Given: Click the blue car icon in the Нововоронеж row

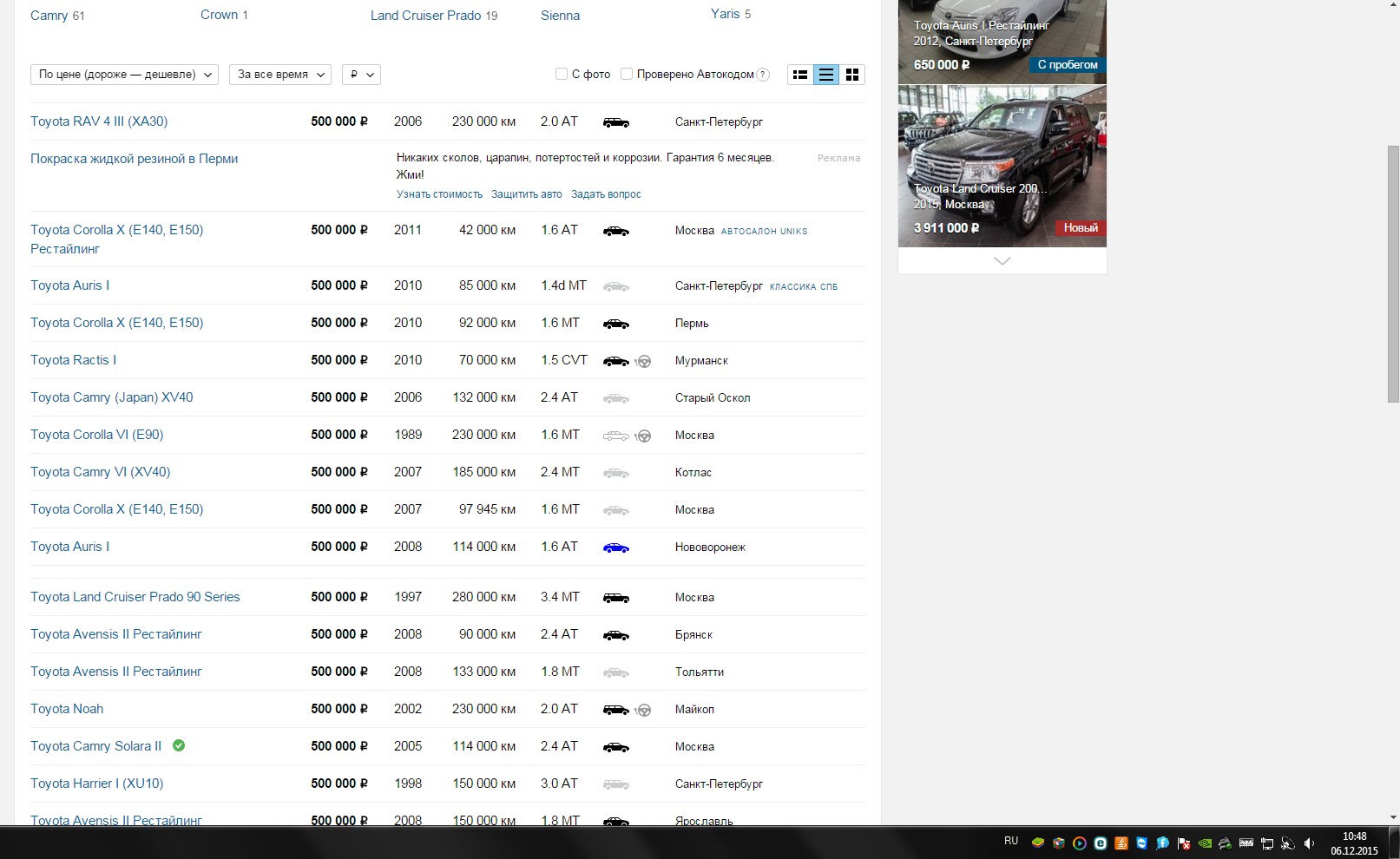Looking at the screenshot, I should [x=615, y=548].
